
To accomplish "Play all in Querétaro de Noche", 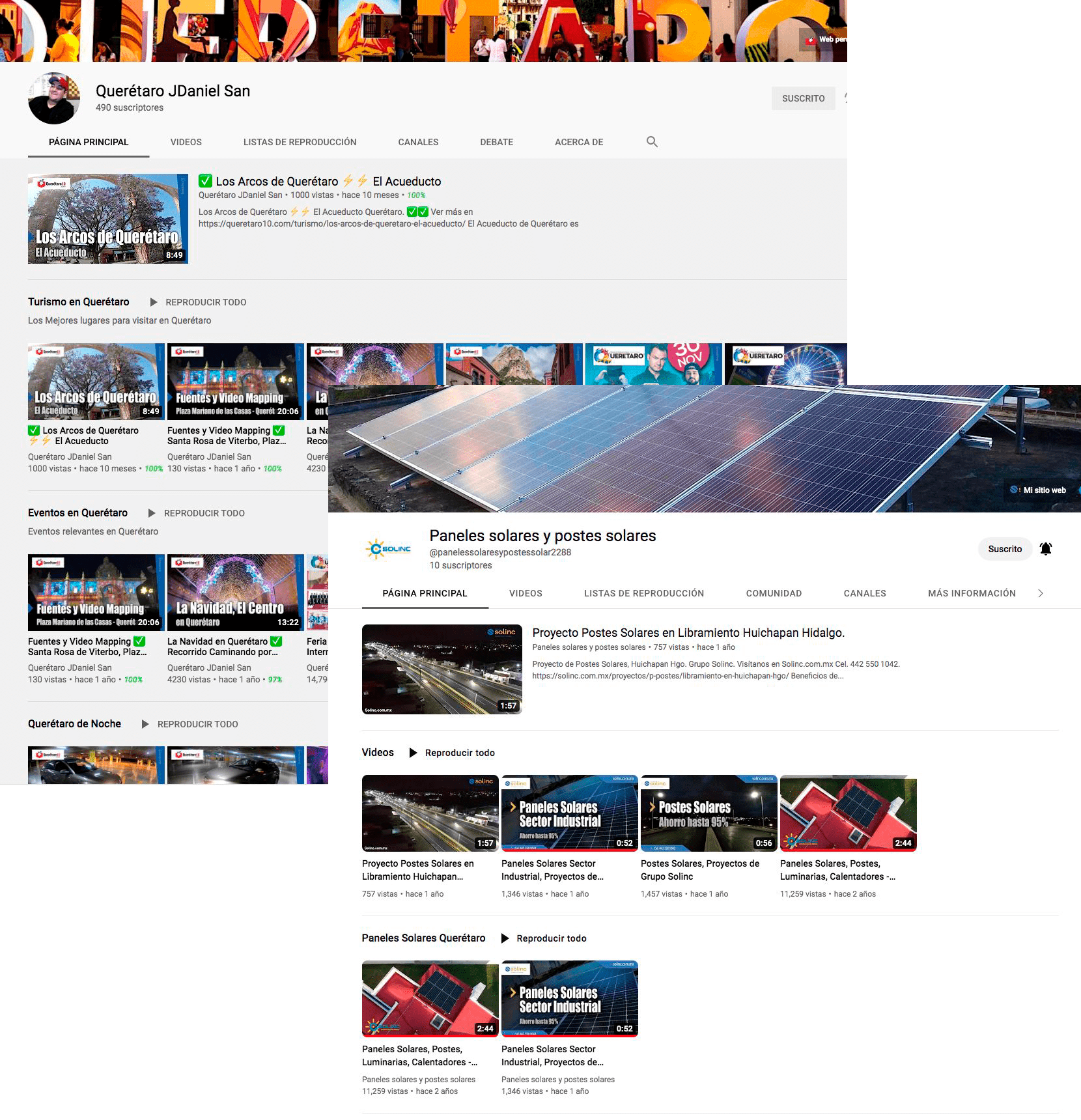I will pyautogui.click(x=190, y=724).
